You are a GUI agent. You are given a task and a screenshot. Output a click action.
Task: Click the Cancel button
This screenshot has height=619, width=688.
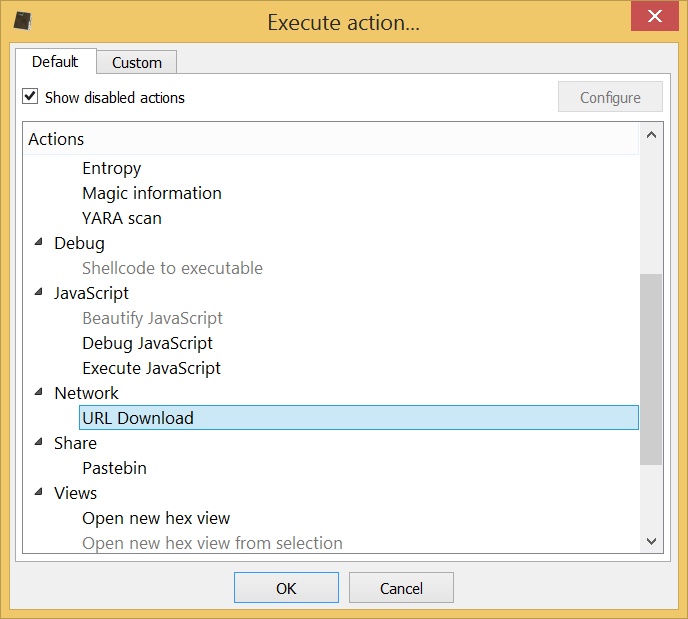pos(401,588)
